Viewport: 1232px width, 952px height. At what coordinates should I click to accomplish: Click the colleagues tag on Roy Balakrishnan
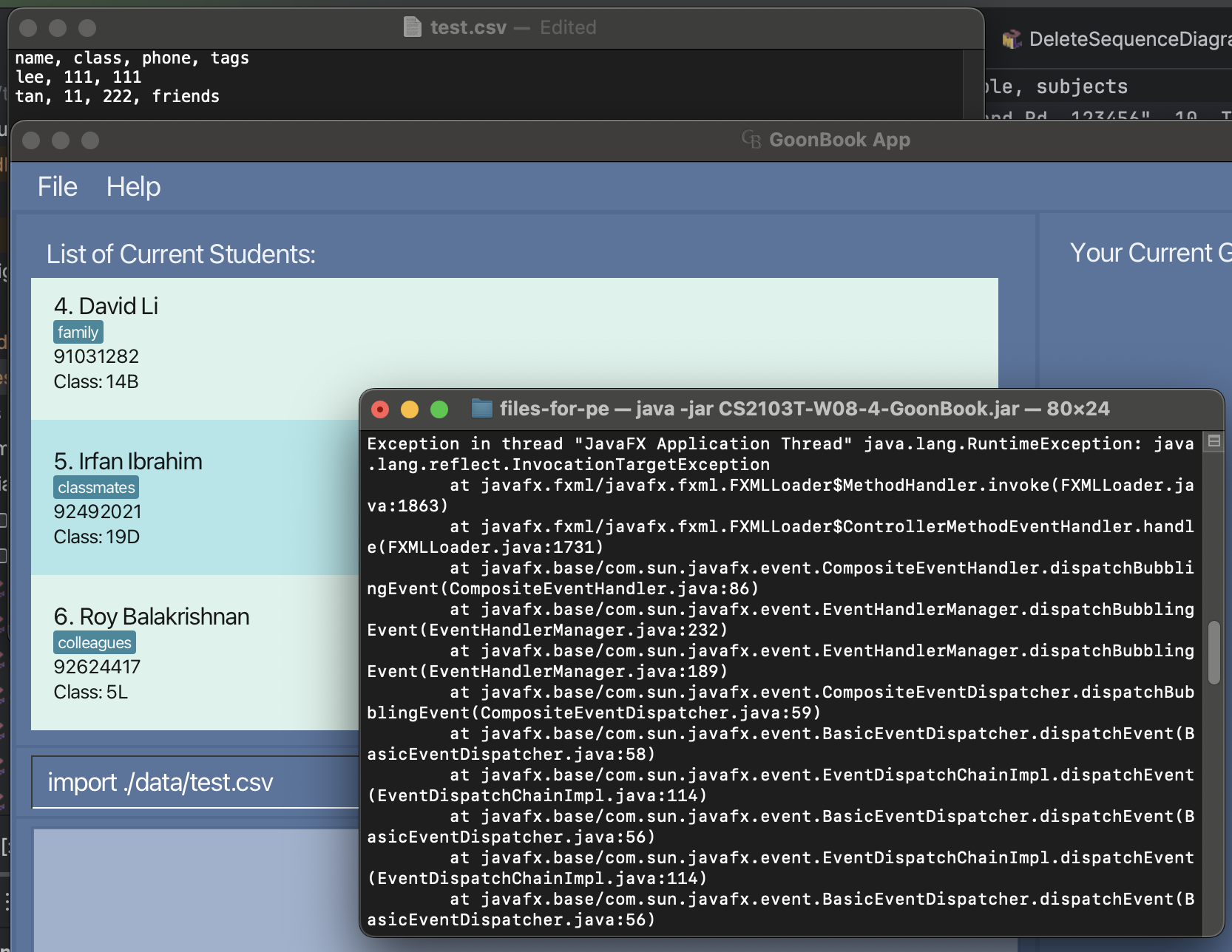tap(95, 643)
